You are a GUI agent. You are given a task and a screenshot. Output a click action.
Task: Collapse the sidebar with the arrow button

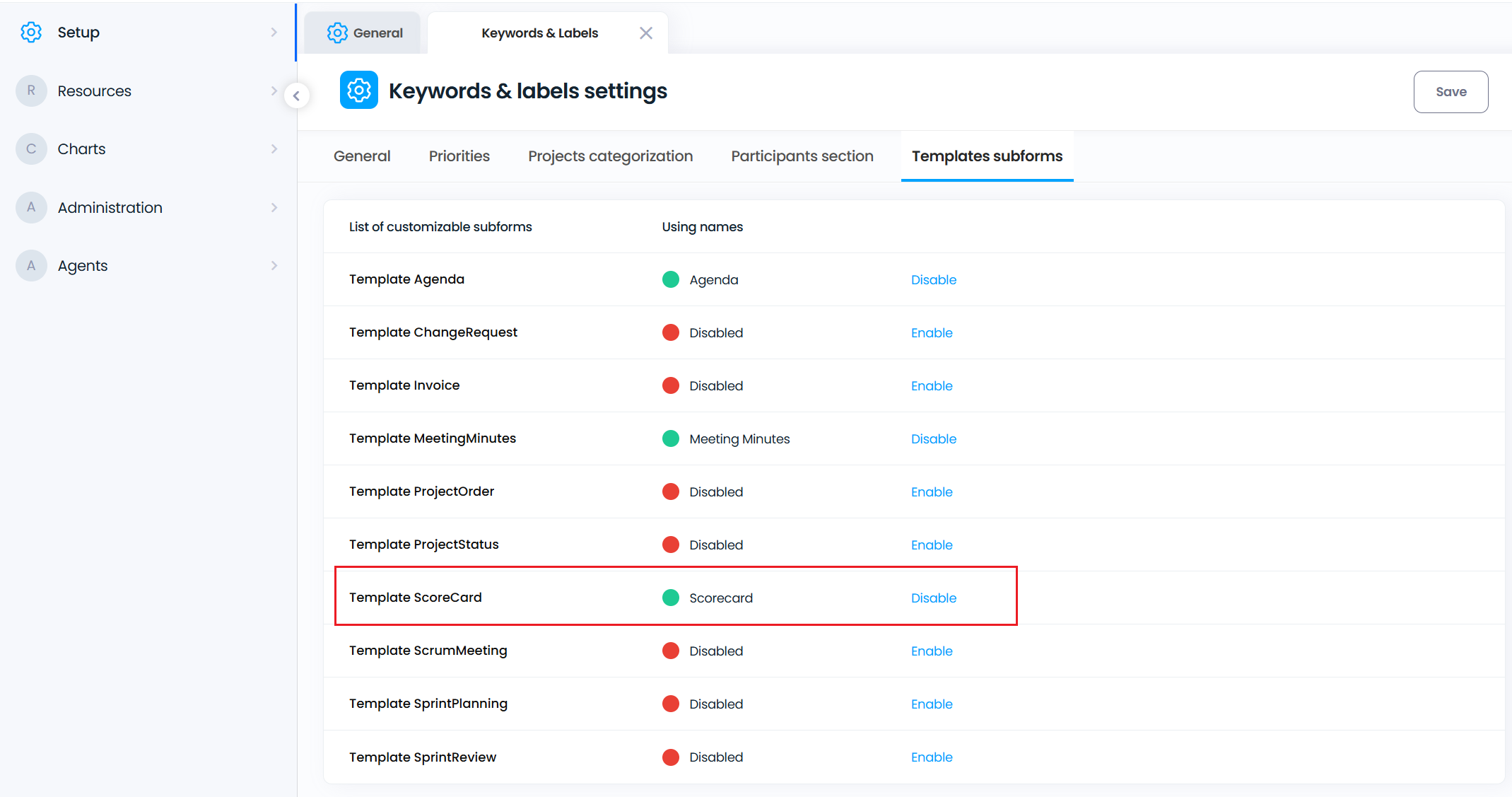(297, 95)
